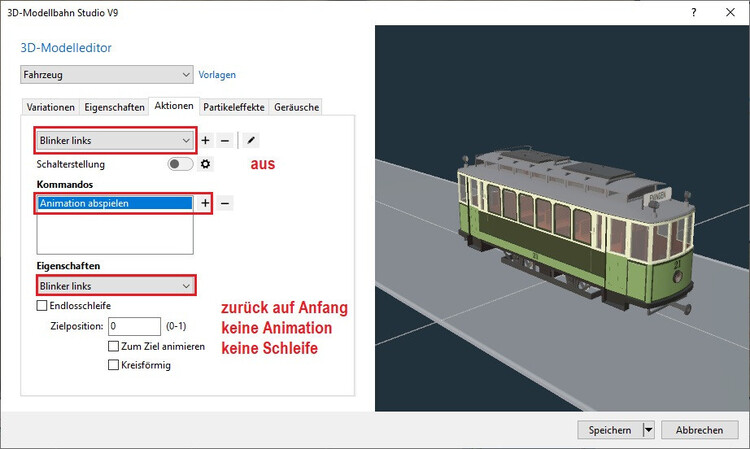Expand the Speichern button dropdown arrow

pyautogui.click(x=649, y=430)
